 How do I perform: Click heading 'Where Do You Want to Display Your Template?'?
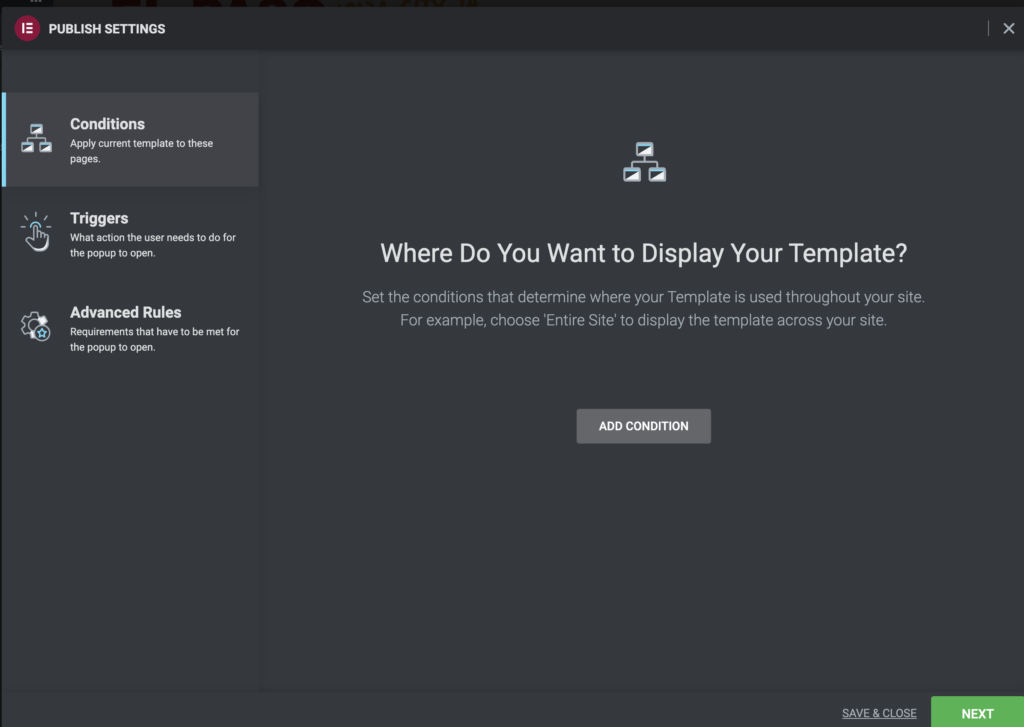click(643, 253)
